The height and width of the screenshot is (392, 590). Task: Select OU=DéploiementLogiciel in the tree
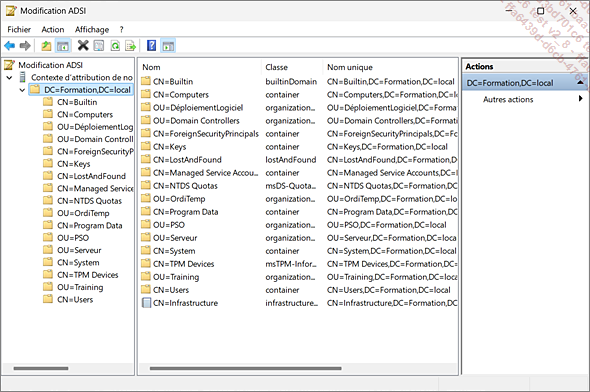click(x=95, y=127)
